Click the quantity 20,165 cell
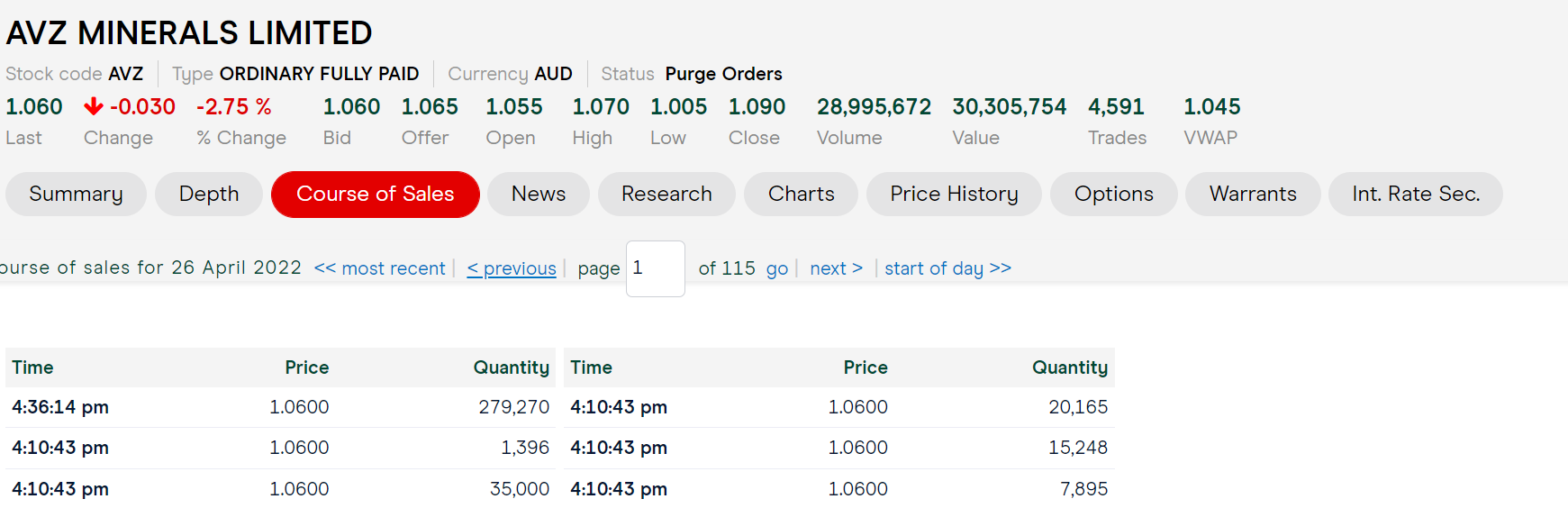Screen dimensions: 1568x508 (1078, 407)
